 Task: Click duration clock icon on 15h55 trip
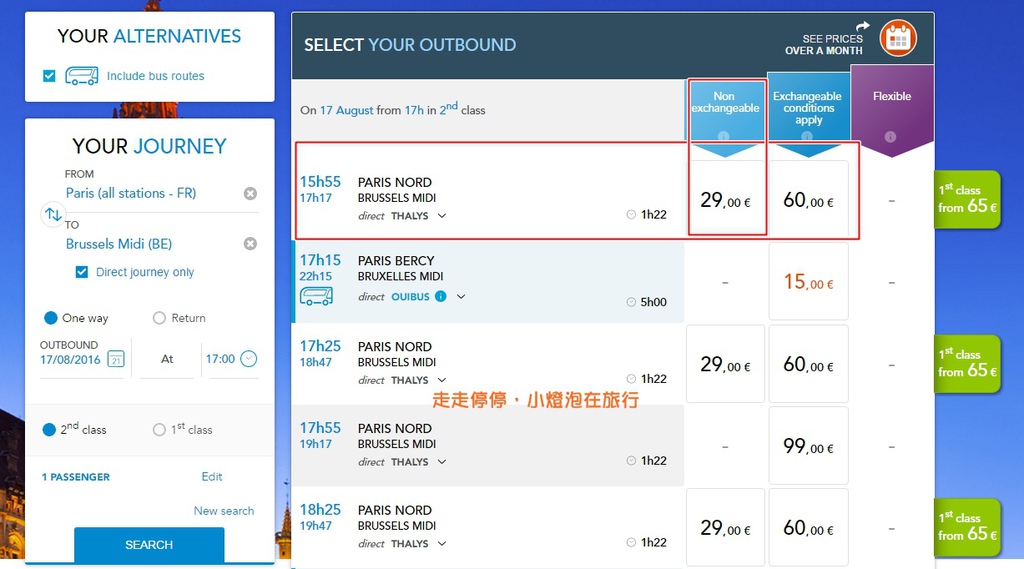(x=631, y=214)
